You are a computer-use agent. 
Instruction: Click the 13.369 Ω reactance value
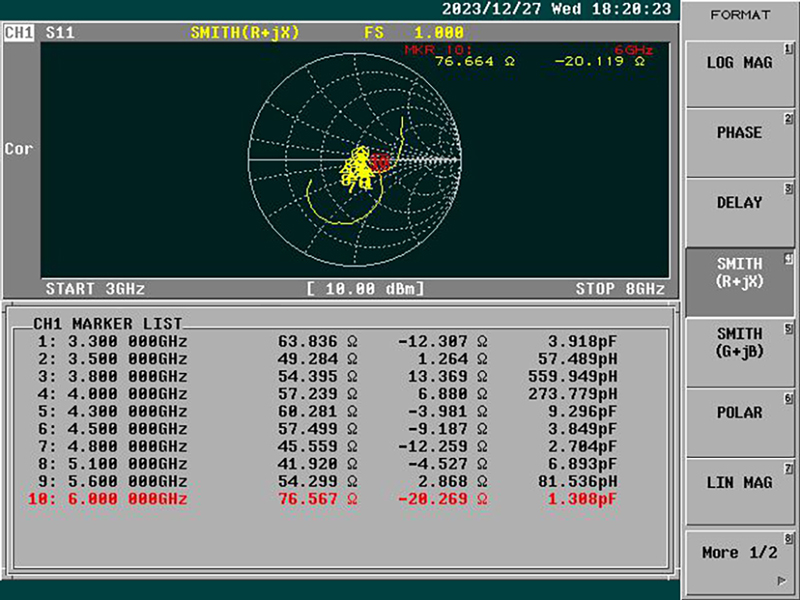447,377
